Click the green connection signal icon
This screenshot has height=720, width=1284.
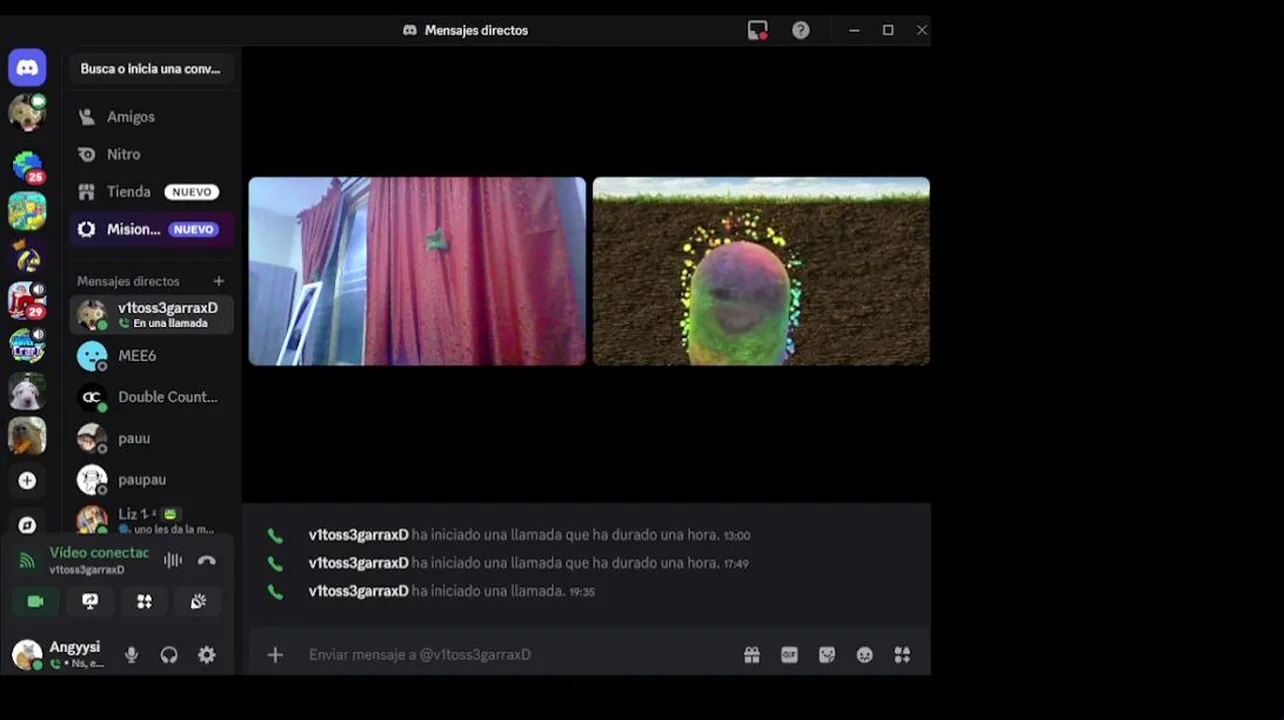(27, 561)
